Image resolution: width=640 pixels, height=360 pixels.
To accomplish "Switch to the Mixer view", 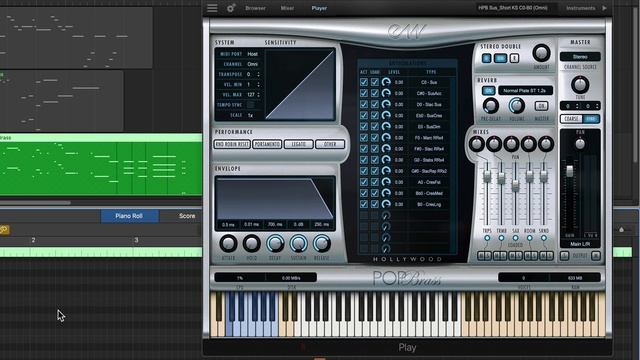I will [287, 8].
